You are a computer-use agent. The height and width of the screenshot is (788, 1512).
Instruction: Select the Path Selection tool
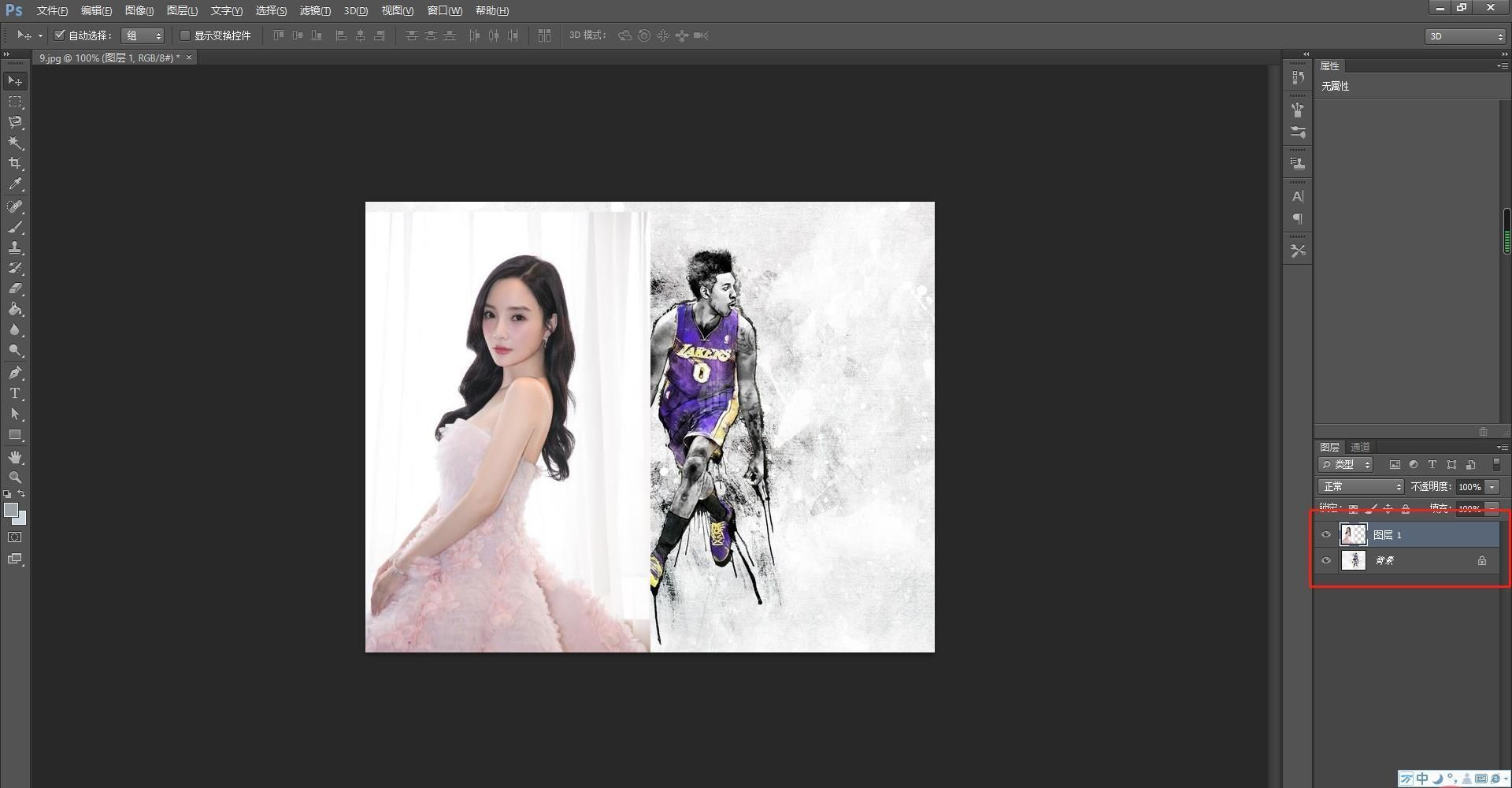(15, 414)
